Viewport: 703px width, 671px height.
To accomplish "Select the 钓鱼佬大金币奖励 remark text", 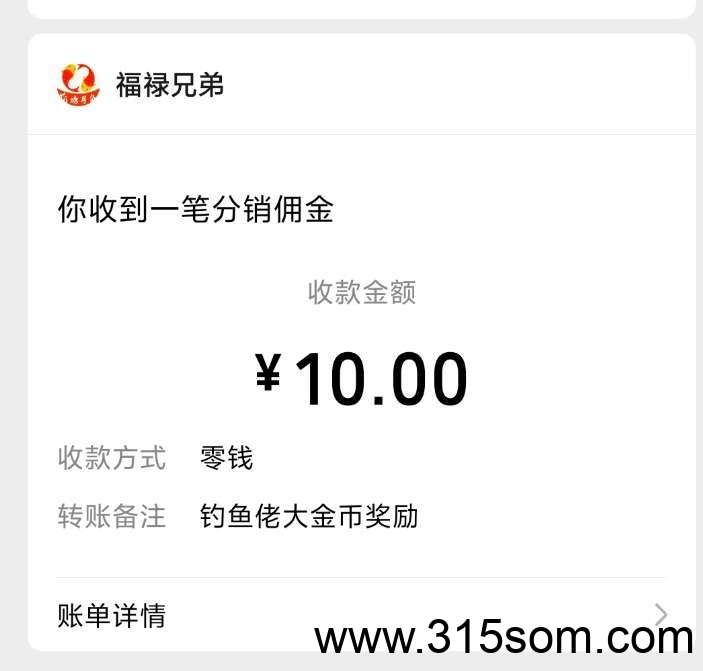I will coord(309,516).
